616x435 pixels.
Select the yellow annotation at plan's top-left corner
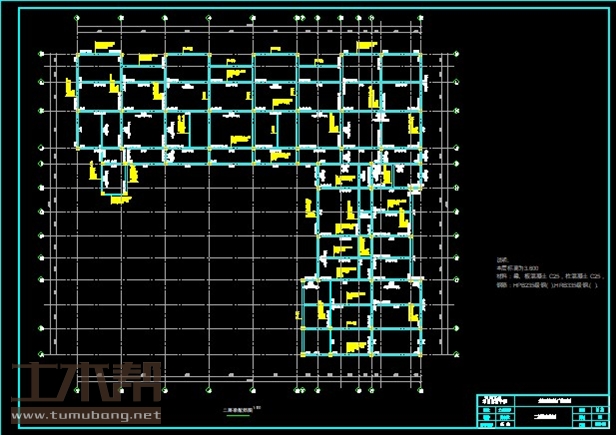pyautogui.click(x=106, y=46)
